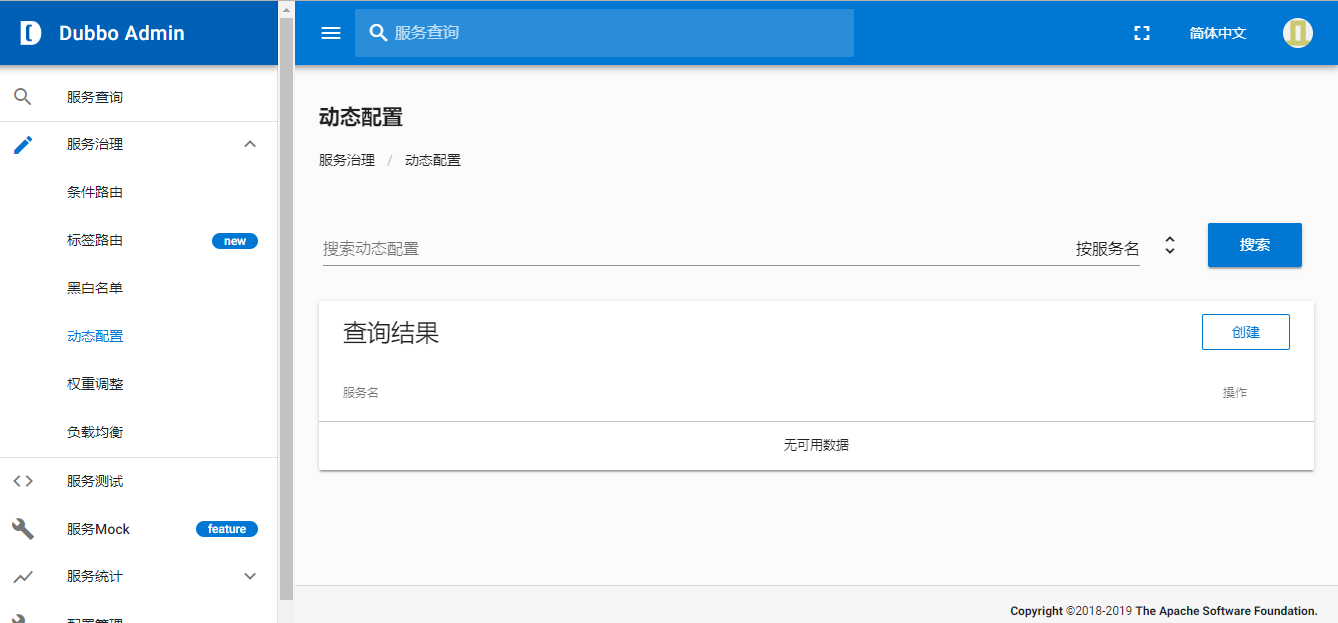Select 权重调整 menu item
Screen dimensions: 1338x623
[x=95, y=384]
